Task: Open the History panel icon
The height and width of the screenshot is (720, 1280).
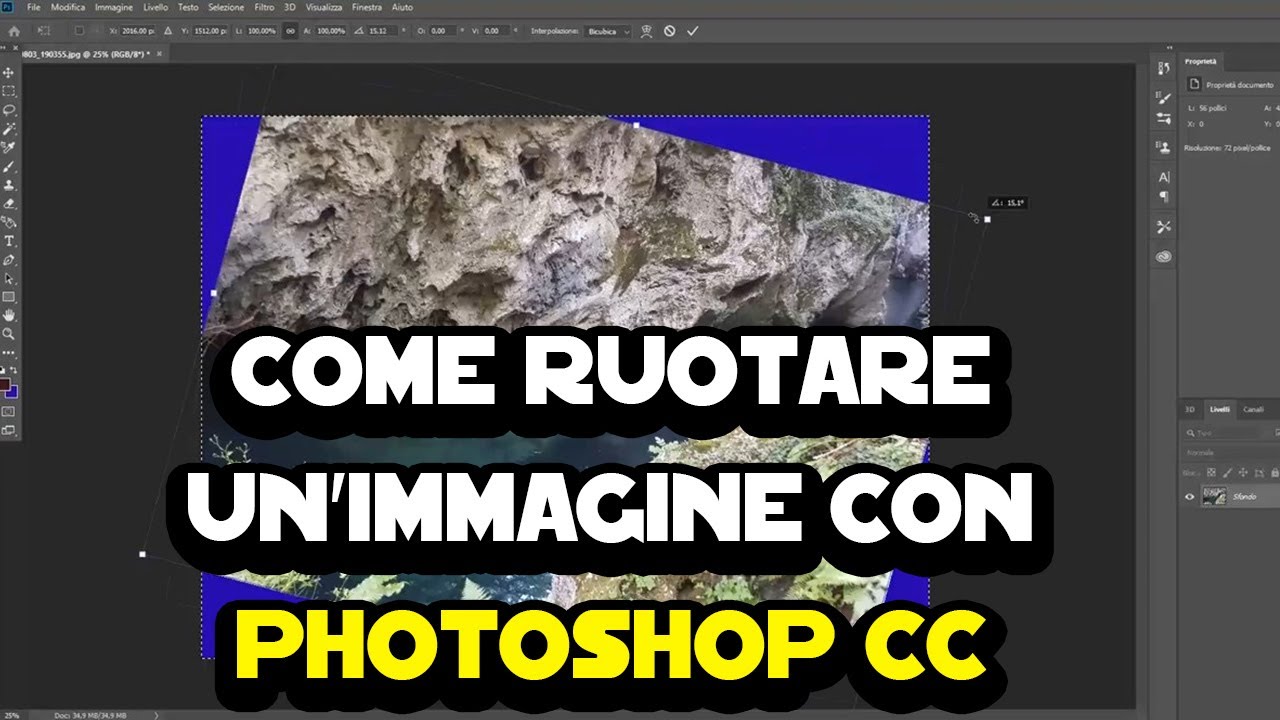Action: point(1163,68)
